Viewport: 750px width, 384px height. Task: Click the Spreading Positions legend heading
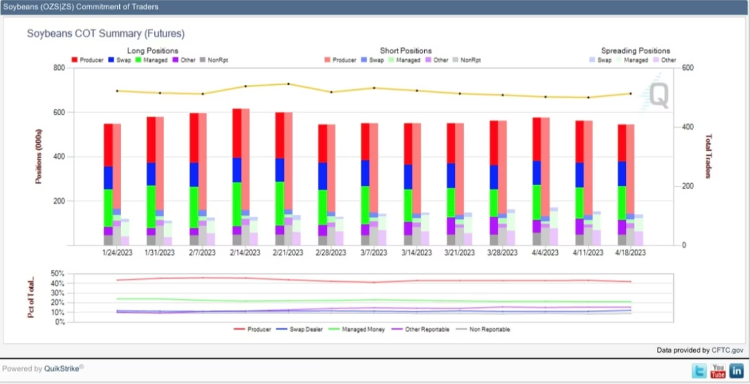click(635, 51)
